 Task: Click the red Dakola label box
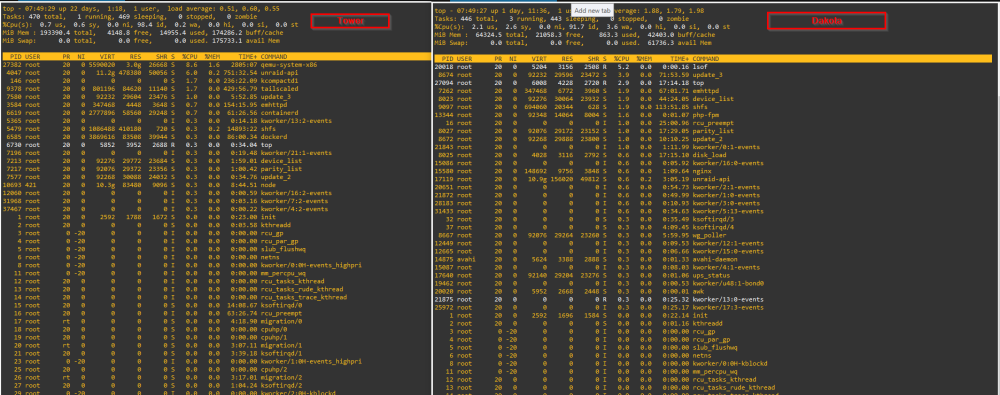(x=827, y=21)
